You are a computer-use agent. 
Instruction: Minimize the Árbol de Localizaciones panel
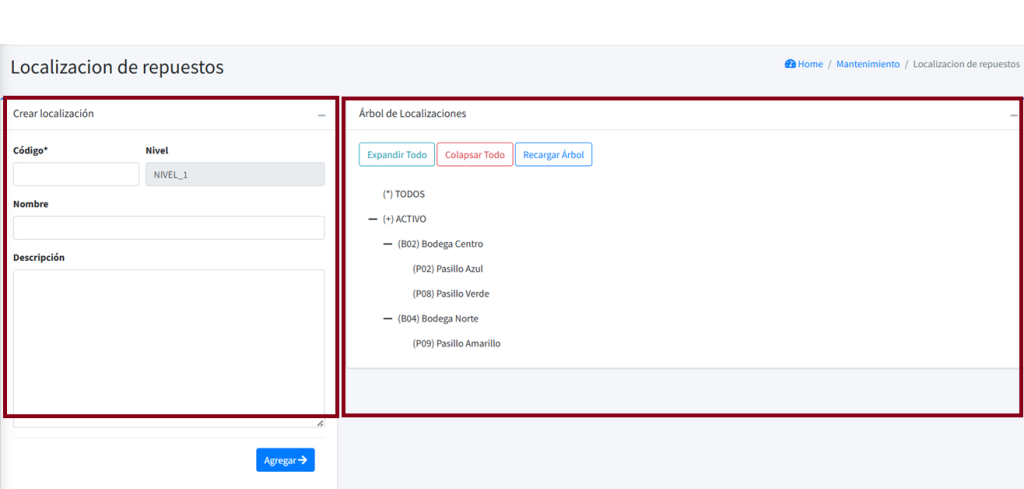point(1013,115)
